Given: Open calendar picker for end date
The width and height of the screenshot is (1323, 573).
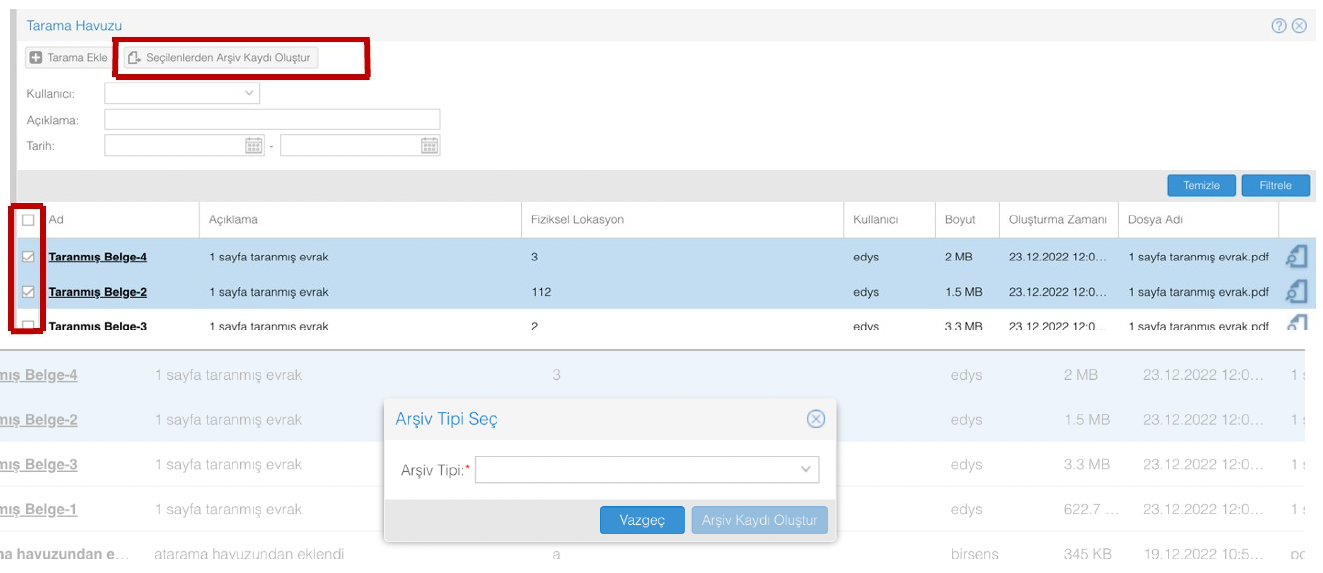Looking at the screenshot, I should (429, 146).
